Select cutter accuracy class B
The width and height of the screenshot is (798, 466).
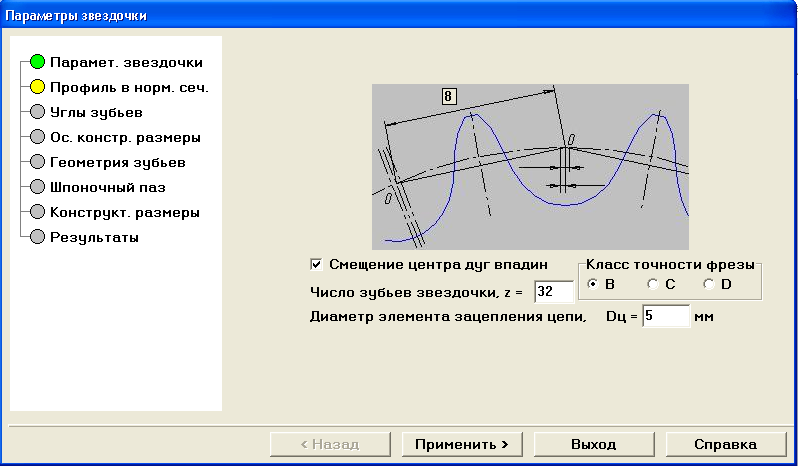[592, 284]
